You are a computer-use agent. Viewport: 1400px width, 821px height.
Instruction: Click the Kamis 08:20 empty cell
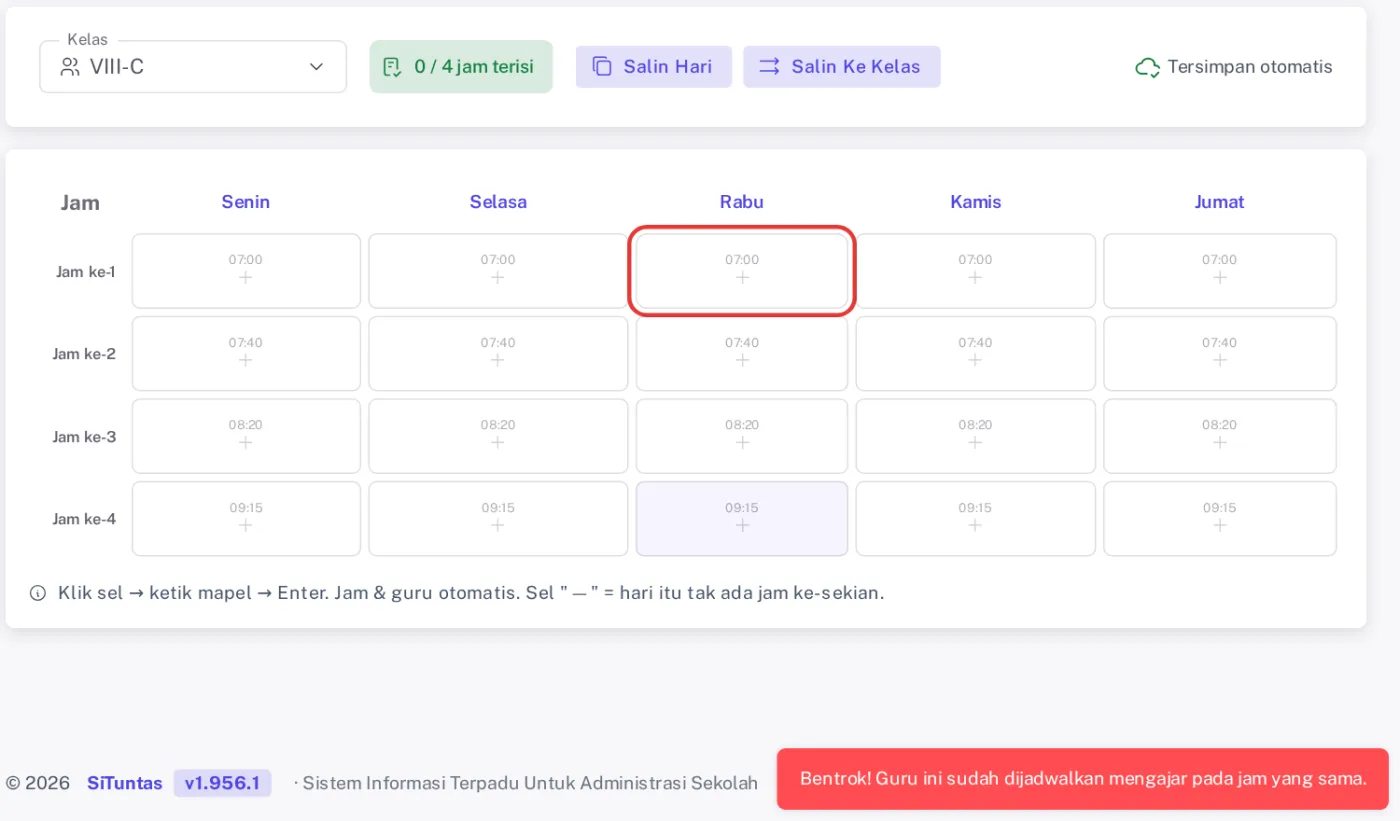point(976,436)
